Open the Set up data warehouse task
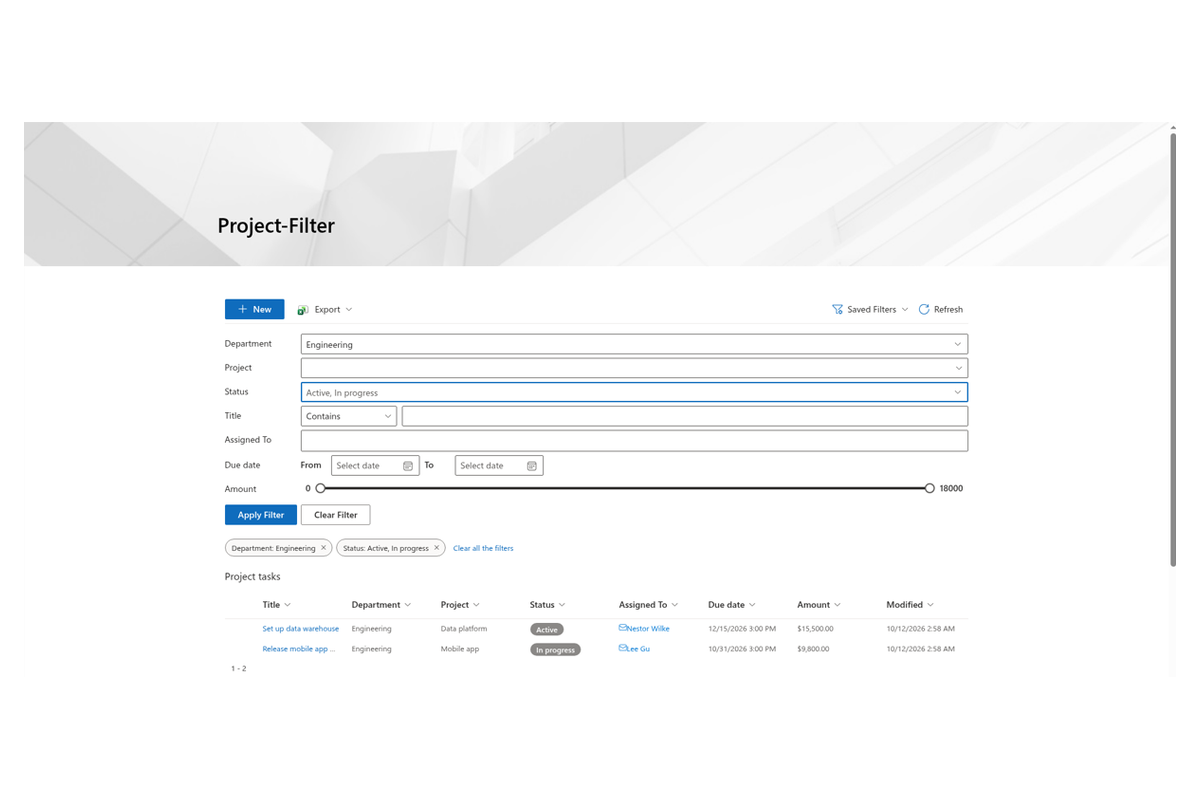 301,629
